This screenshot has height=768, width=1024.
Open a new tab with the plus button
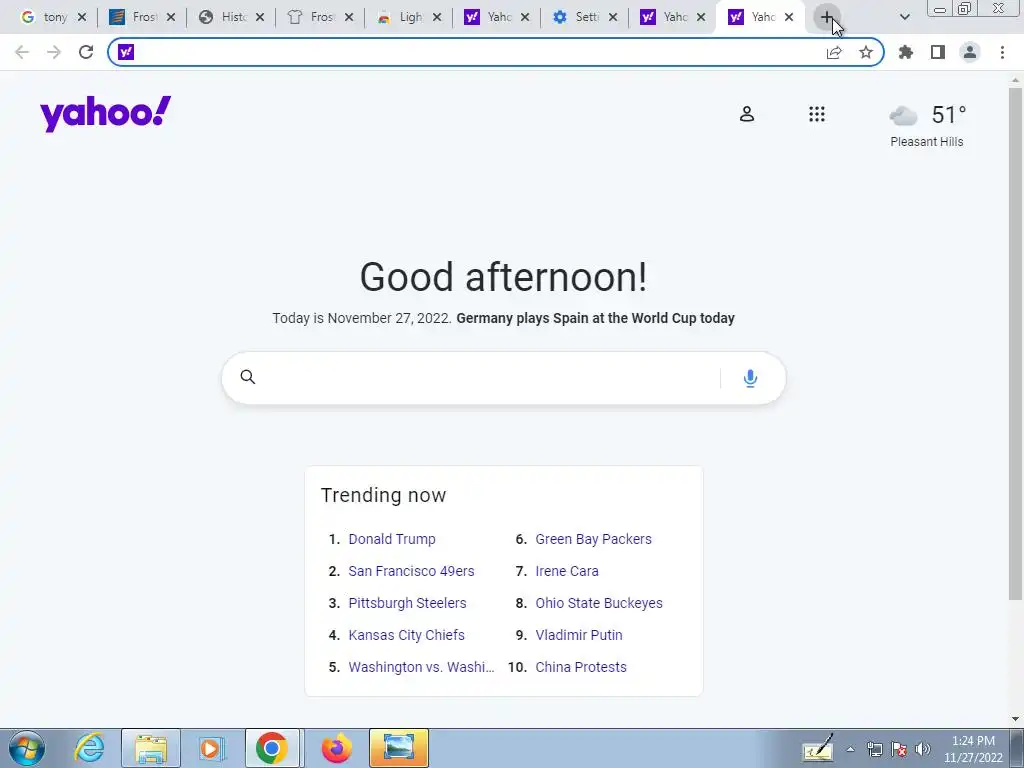826,18
